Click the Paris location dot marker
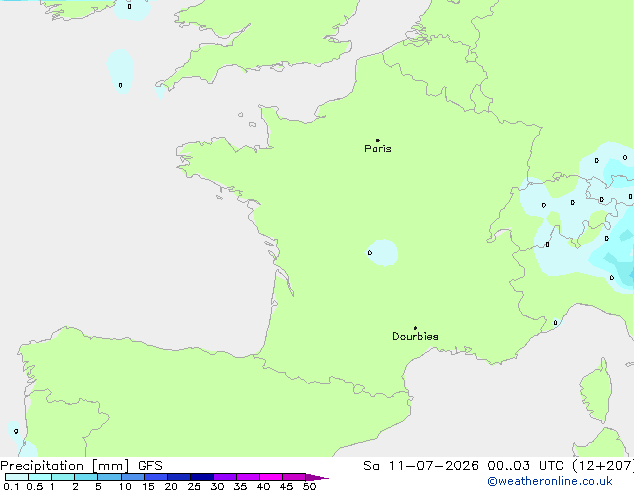The height and width of the screenshot is (490, 634). (x=378, y=140)
